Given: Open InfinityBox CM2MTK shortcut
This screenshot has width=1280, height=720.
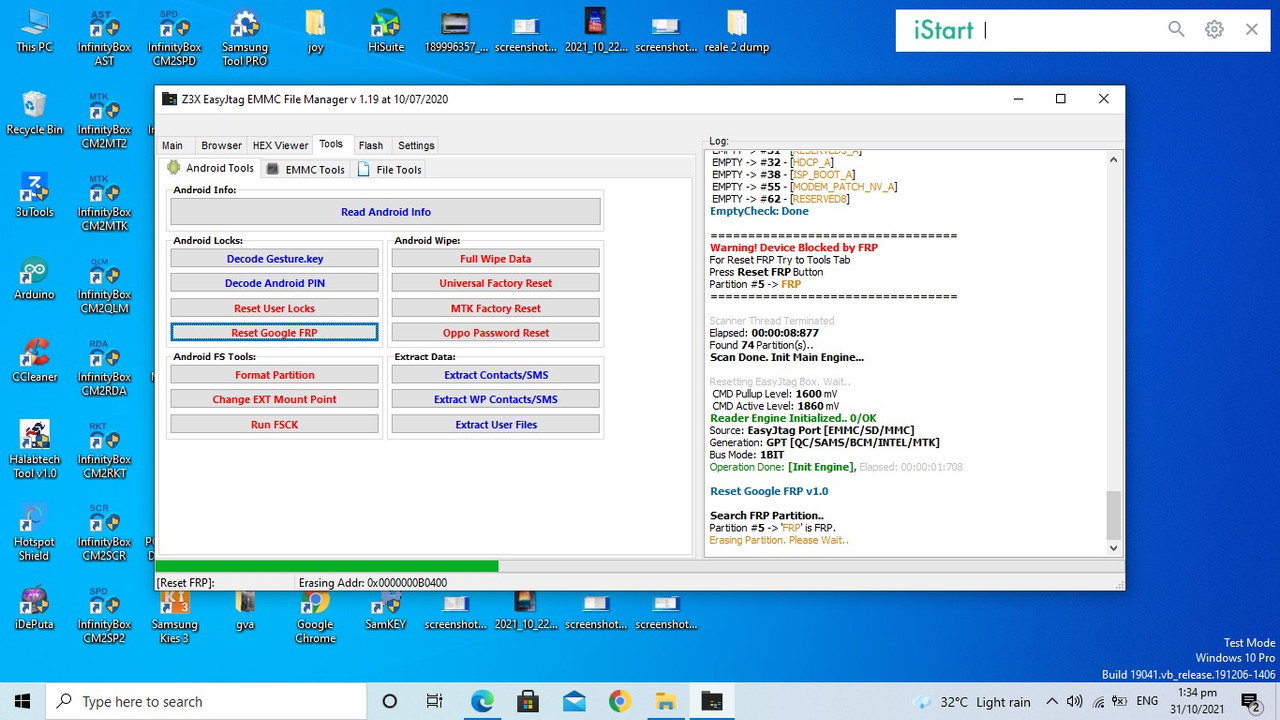Looking at the screenshot, I should coord(104,202).
